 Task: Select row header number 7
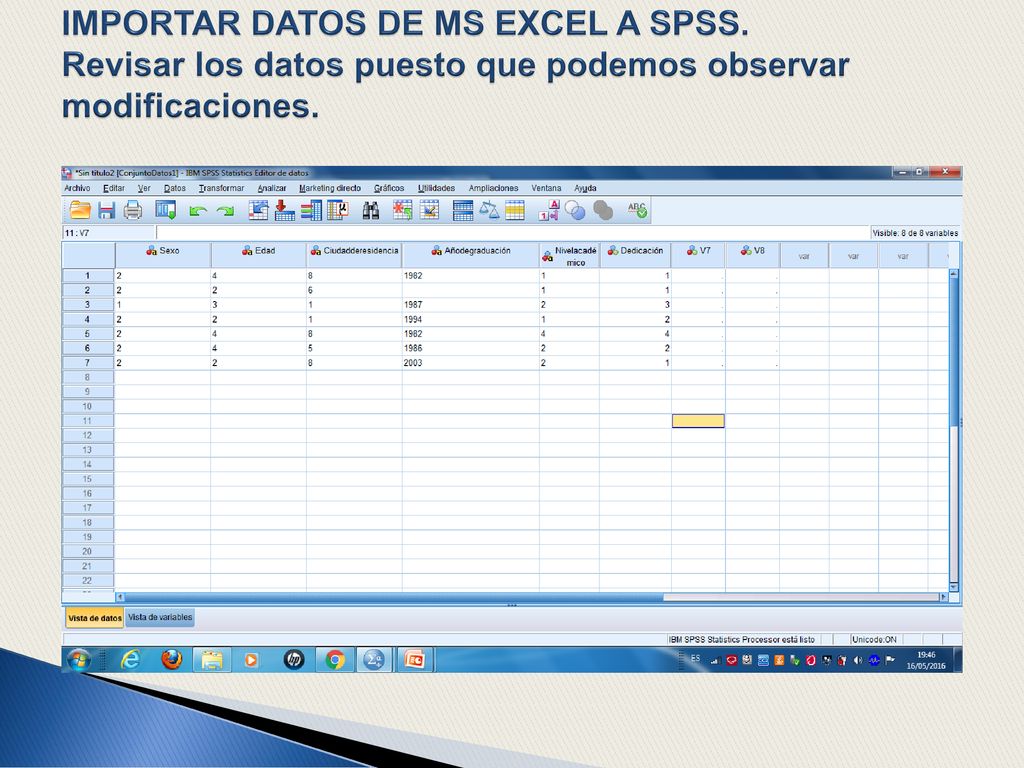(x=88, y=363)
